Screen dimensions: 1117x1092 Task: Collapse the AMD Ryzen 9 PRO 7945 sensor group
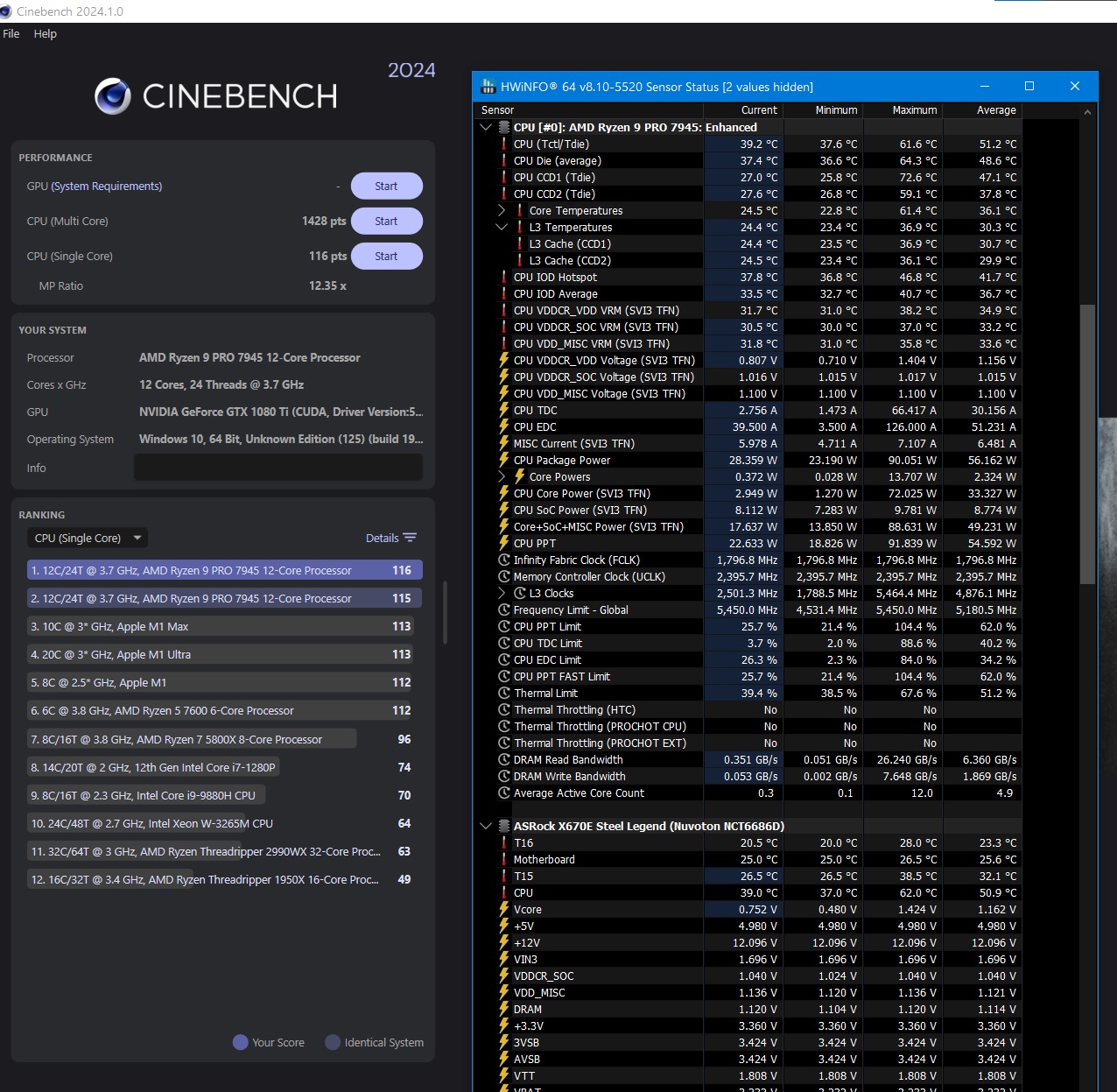(x=486, y=127)
